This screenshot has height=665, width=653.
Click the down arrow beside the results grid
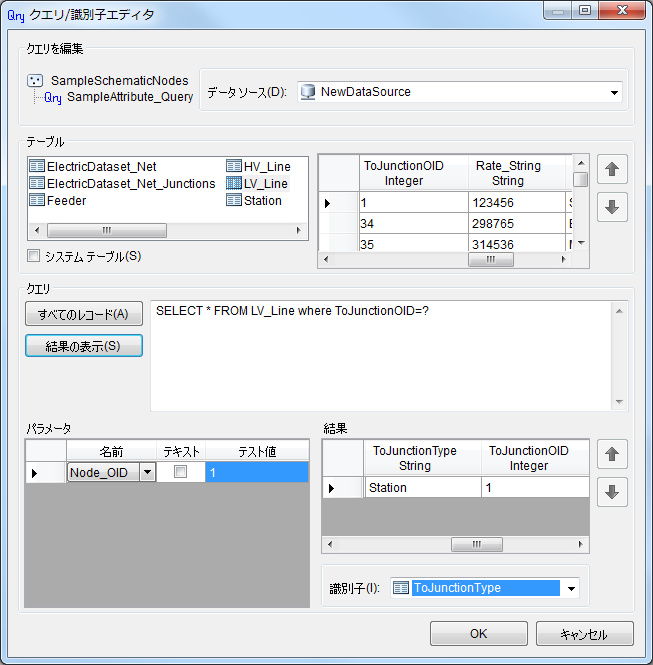(x=612, y=492)
